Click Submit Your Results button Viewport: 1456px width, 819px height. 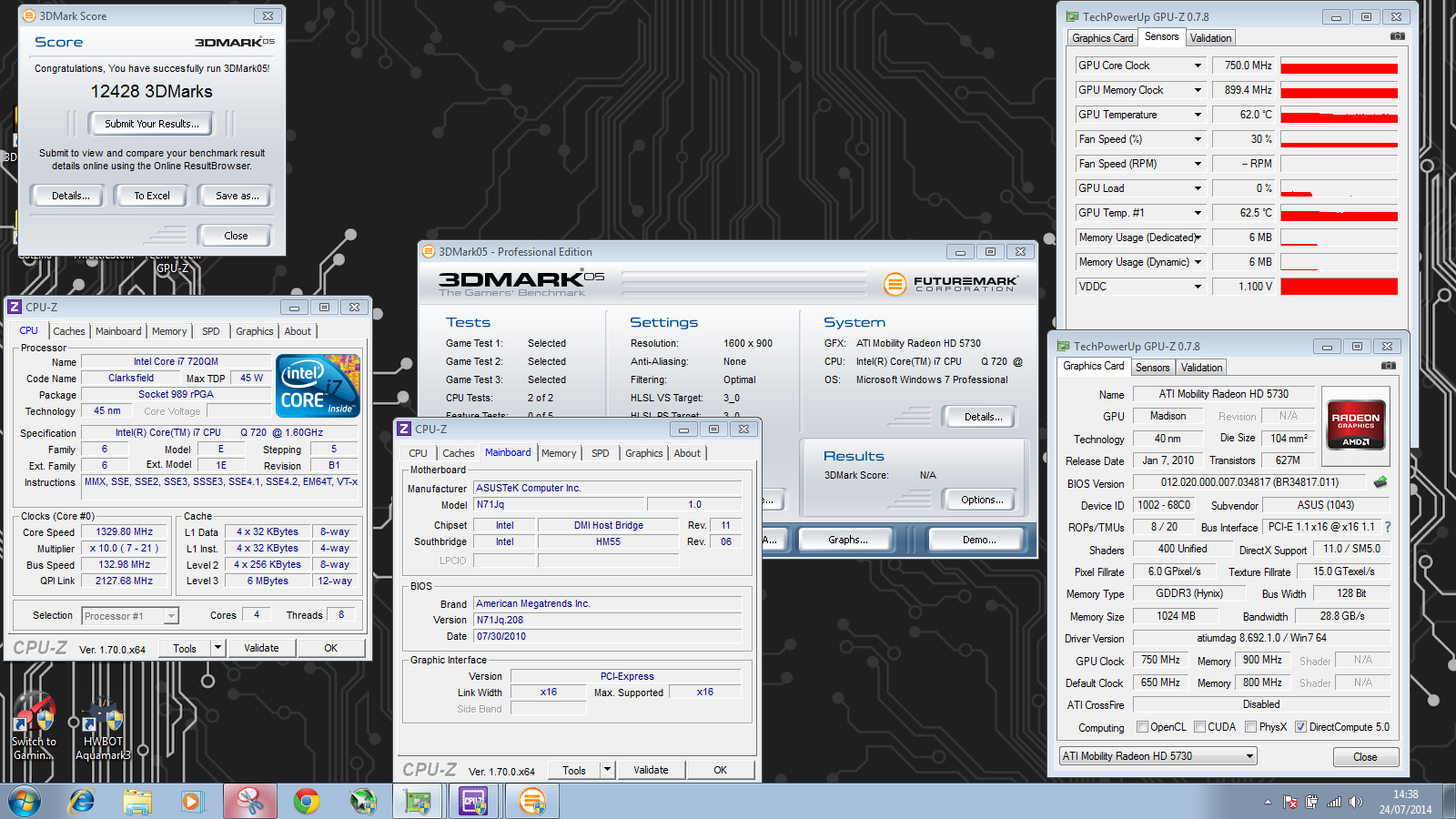pos(151,124)
